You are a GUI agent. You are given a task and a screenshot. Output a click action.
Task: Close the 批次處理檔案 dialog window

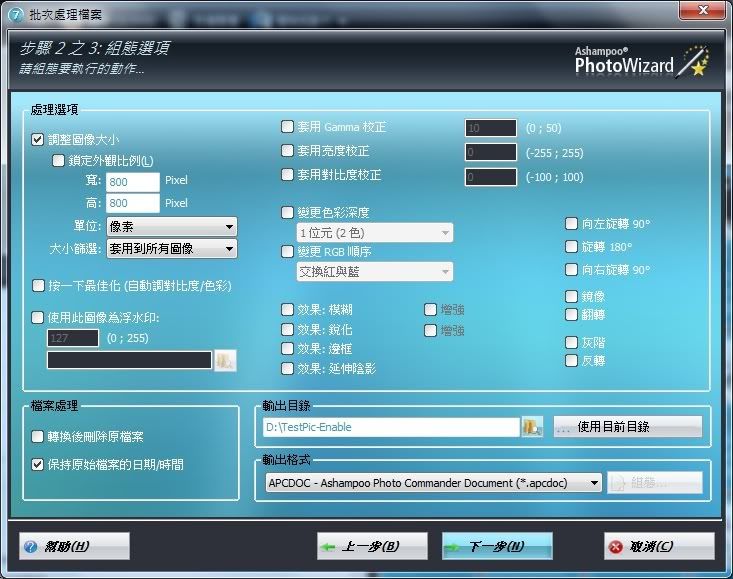[702, 11]
